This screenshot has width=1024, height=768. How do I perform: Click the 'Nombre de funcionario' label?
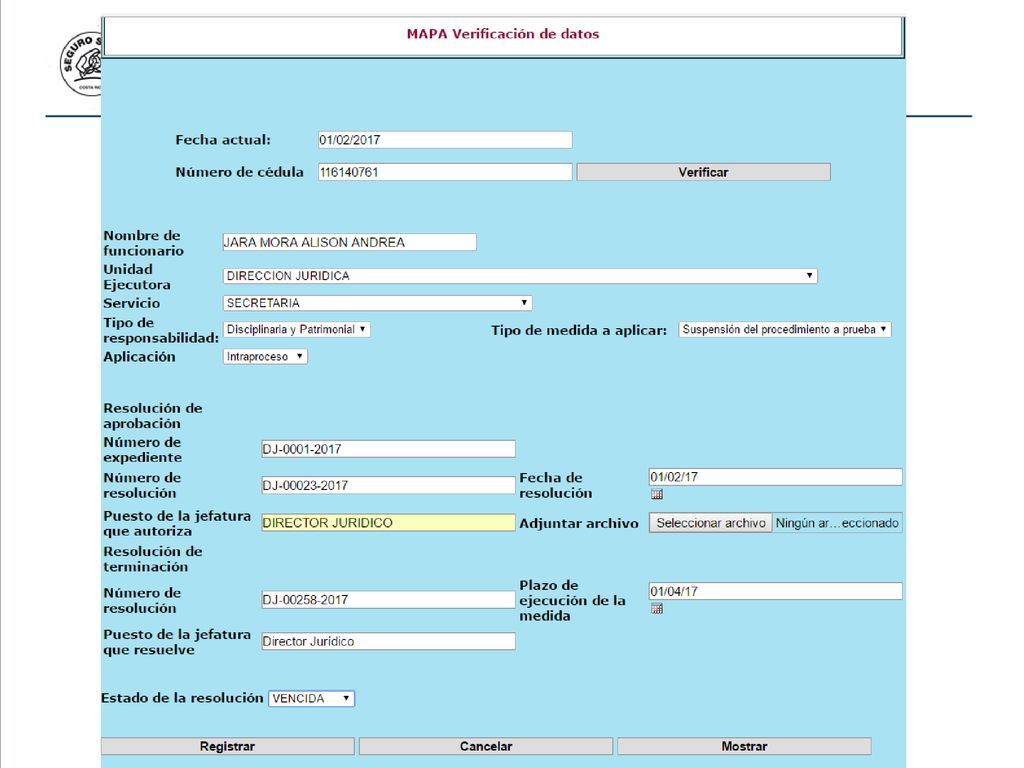tap(144, 243)
